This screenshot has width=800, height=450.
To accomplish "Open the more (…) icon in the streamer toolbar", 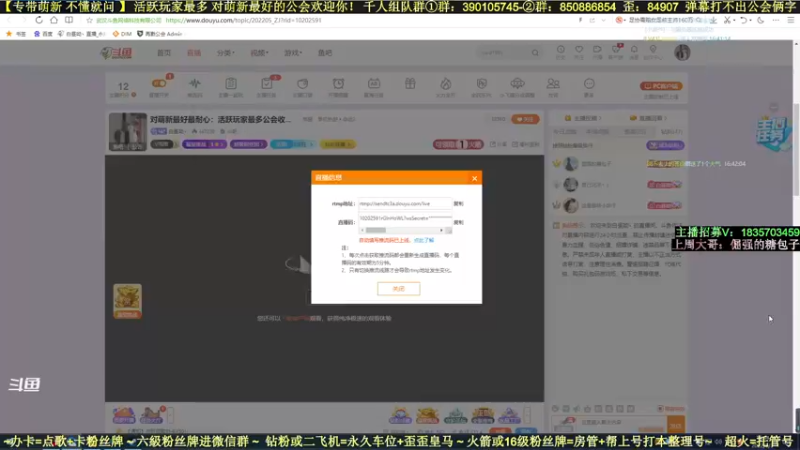I will 589,84.
